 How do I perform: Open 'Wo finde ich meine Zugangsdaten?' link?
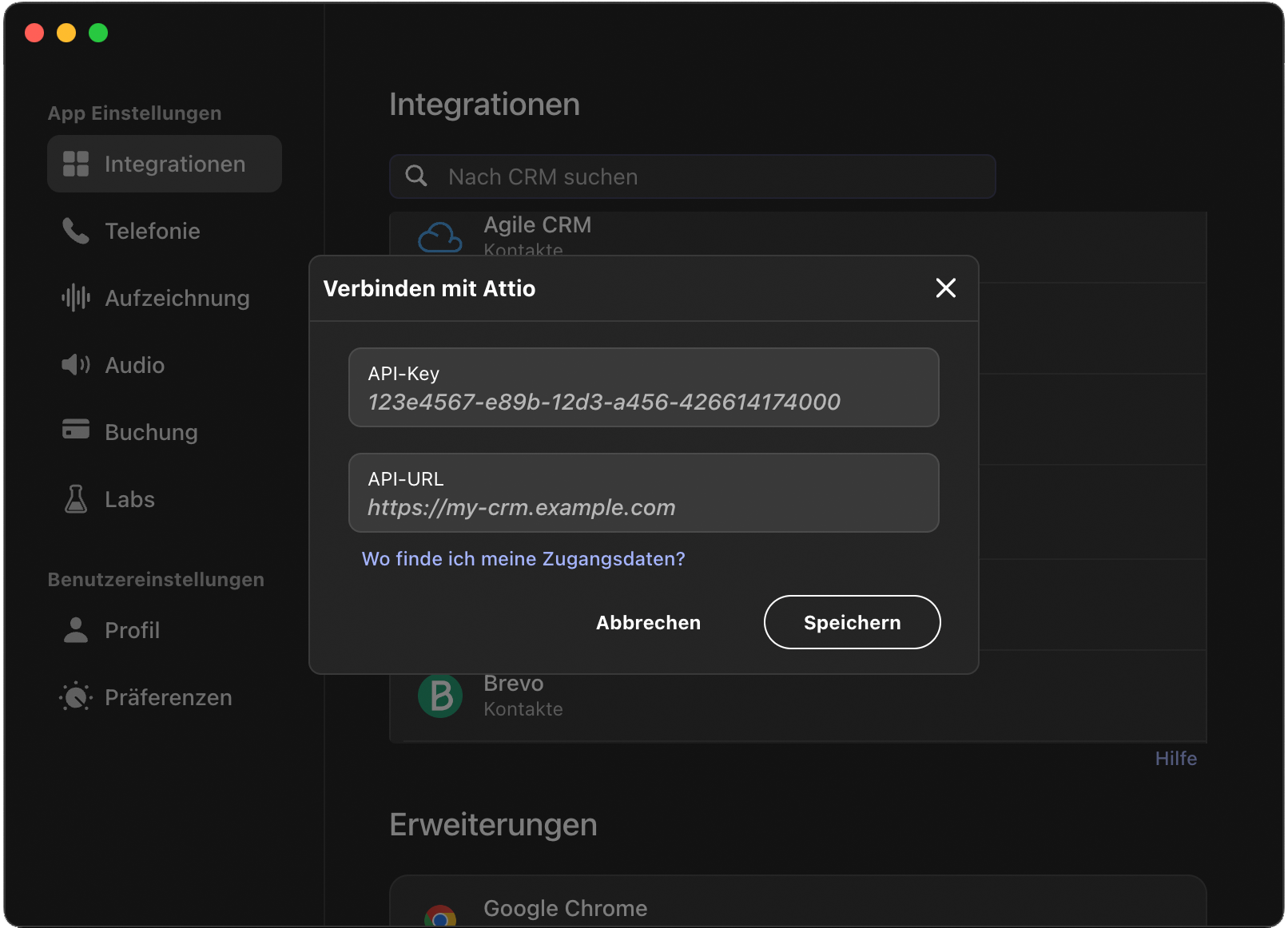click(523, 559)
